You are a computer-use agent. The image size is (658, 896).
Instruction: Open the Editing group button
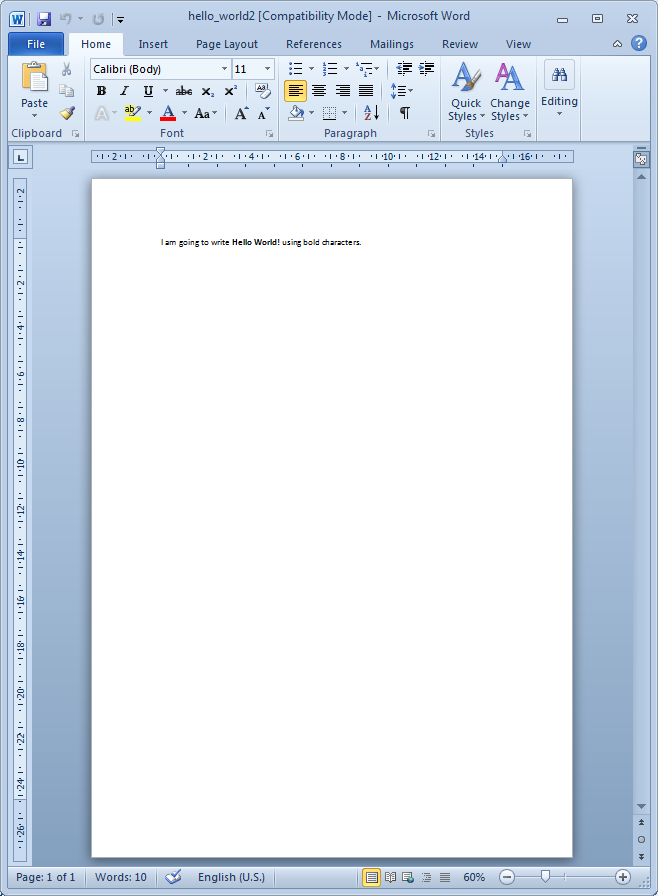559,90
